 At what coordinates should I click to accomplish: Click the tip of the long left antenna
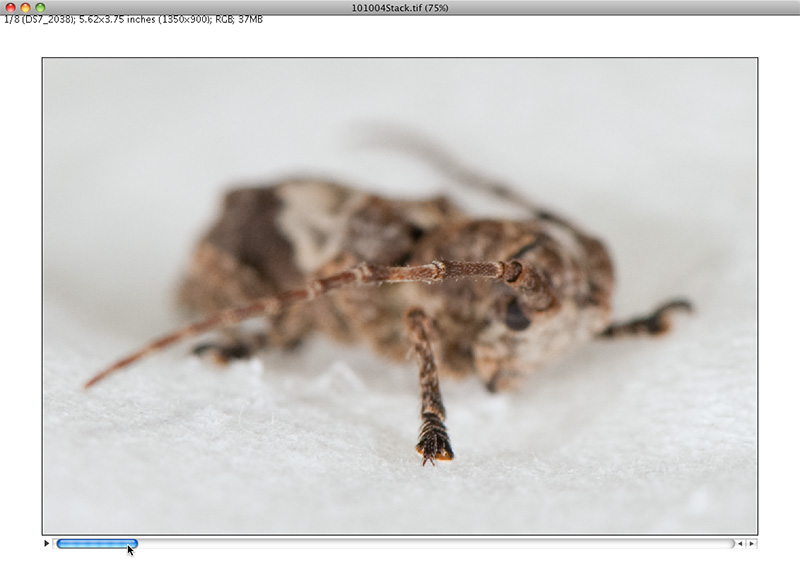(90, 383)
